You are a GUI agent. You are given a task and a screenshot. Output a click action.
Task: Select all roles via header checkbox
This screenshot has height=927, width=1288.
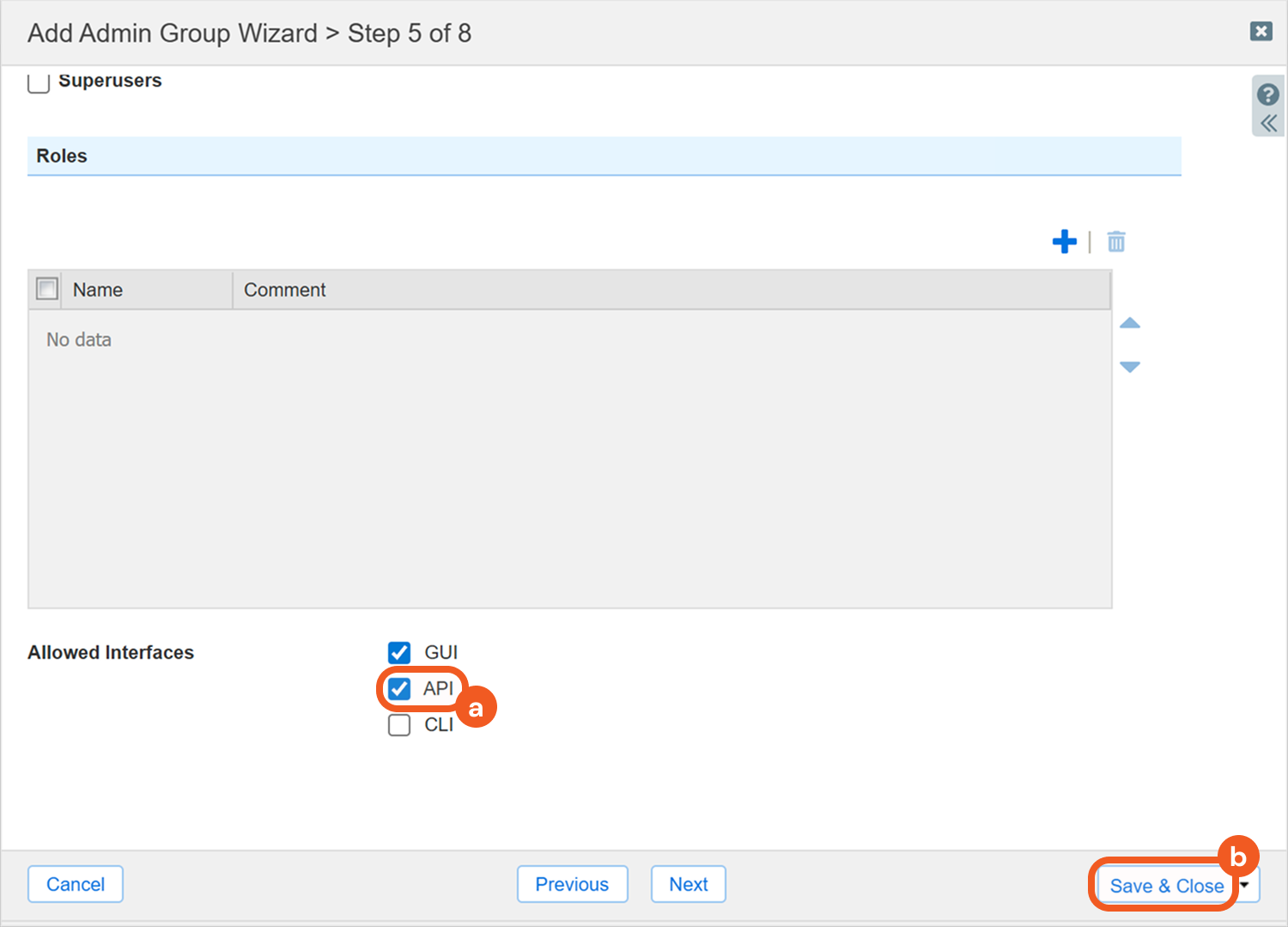coord(47,289)
